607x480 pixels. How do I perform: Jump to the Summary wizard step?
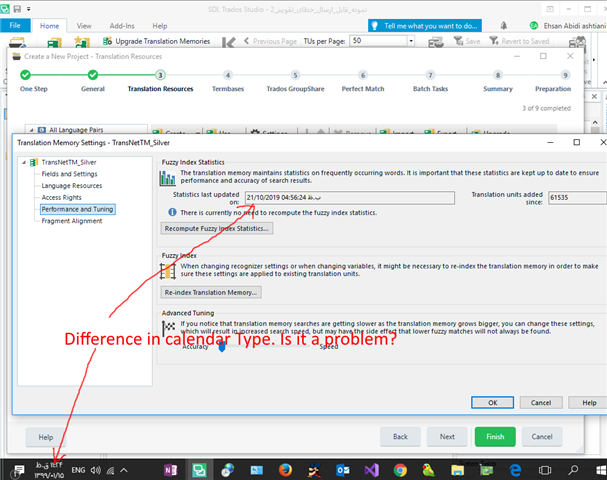[x=498, y=81]
